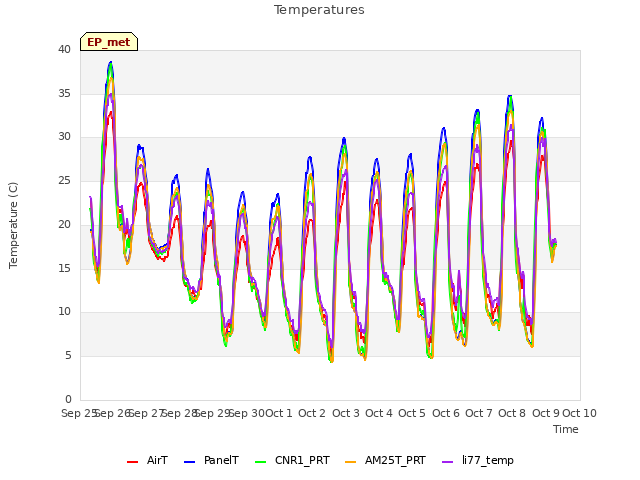Click the Temperatures chart title
Screen dimensions: 640x480
319,10
